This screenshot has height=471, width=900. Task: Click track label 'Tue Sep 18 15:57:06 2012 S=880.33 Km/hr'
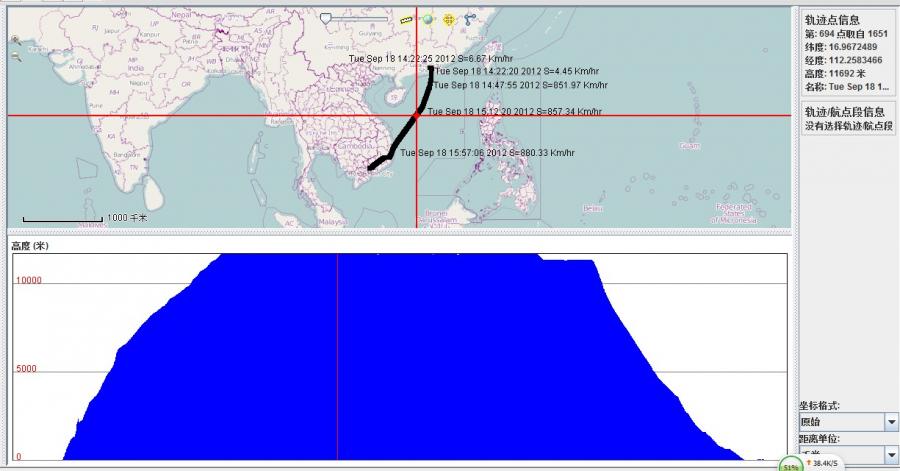click(x=487, y=153)
